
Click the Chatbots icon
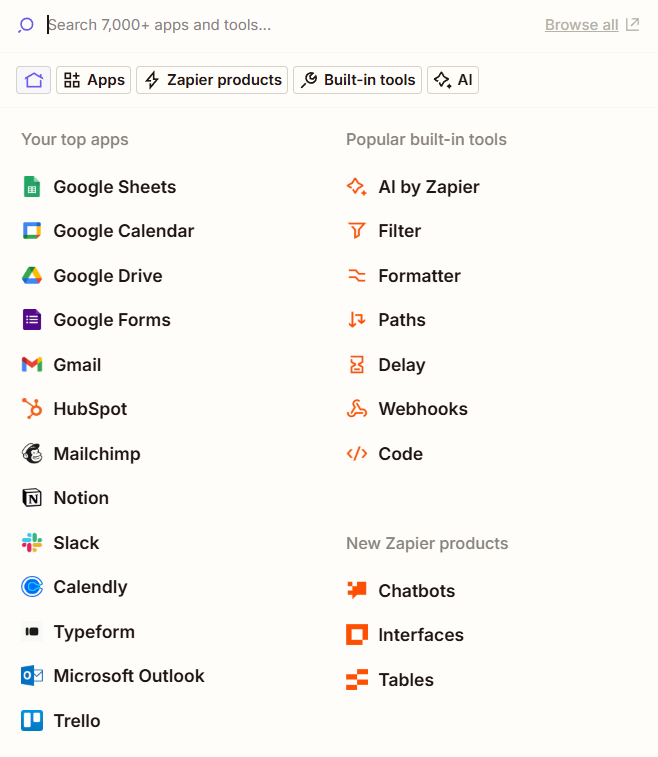(357, 590)
